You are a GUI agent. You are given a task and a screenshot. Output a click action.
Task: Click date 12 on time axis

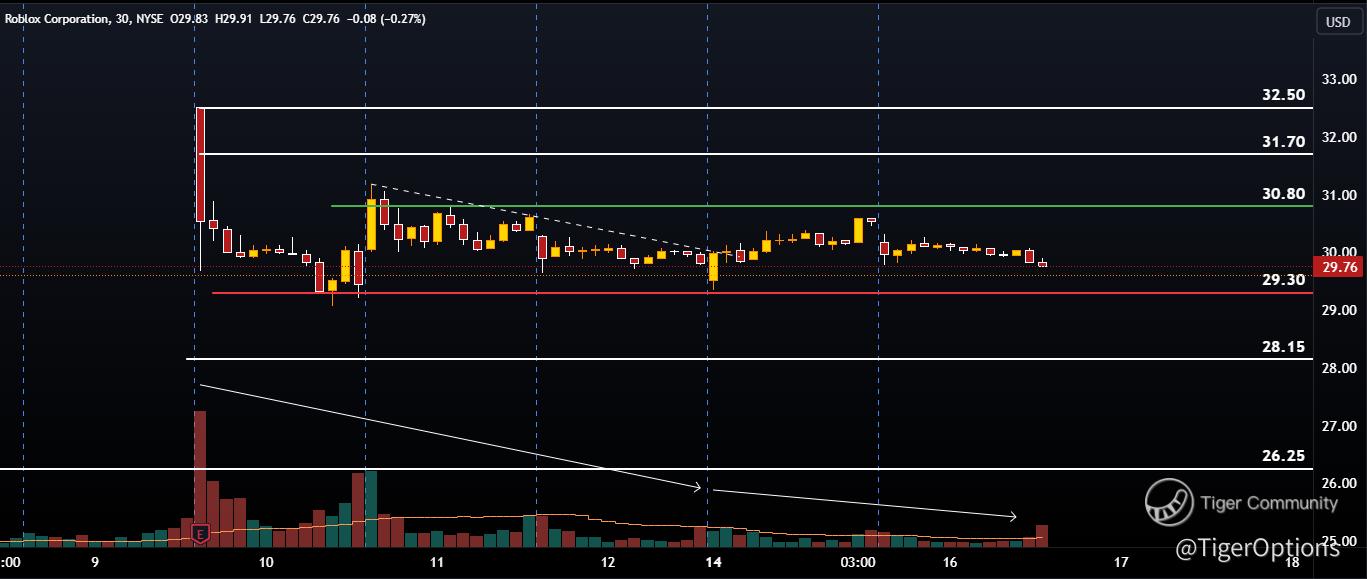tap(608, 561)
